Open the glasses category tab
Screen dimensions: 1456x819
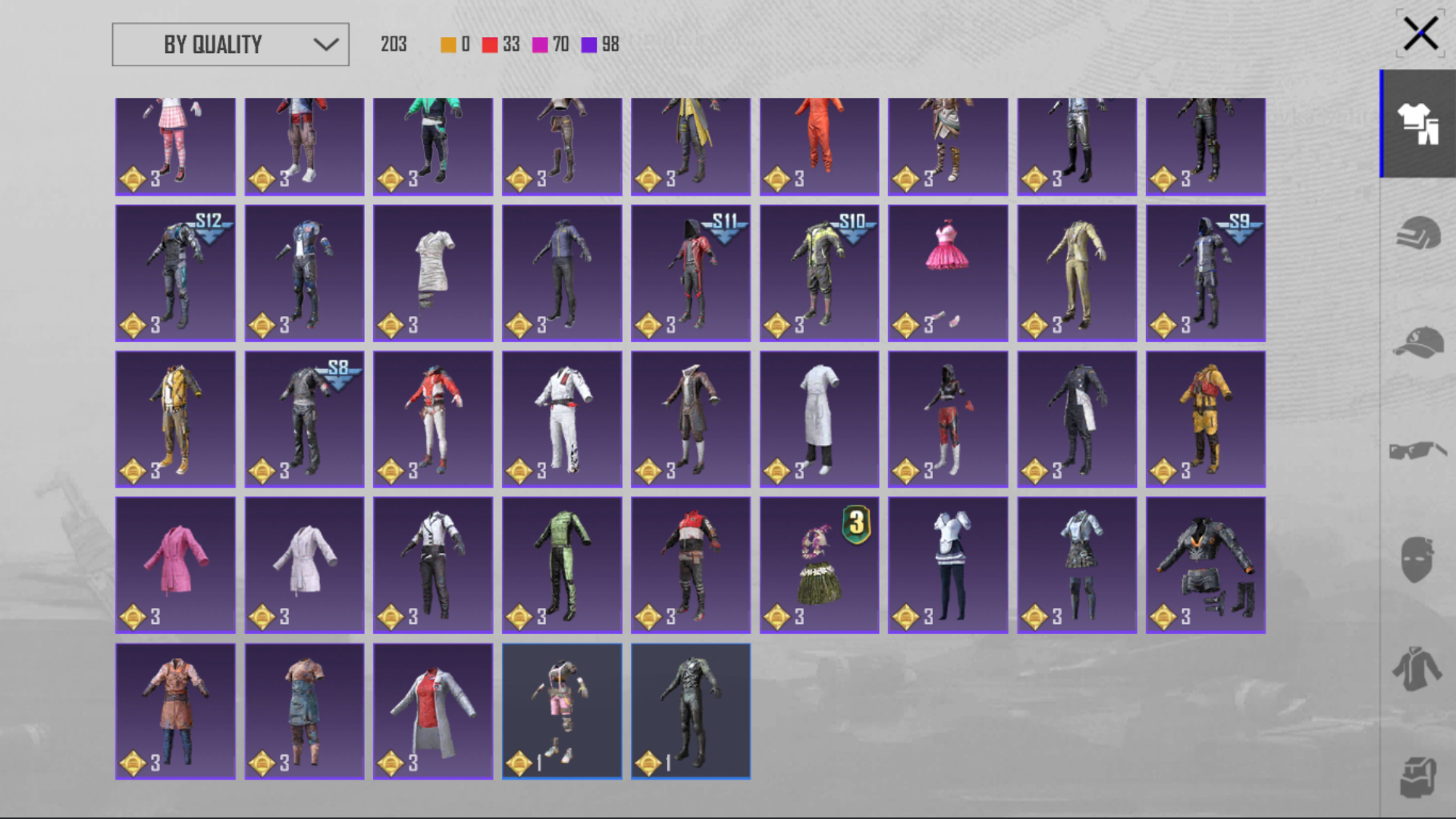1417,450
